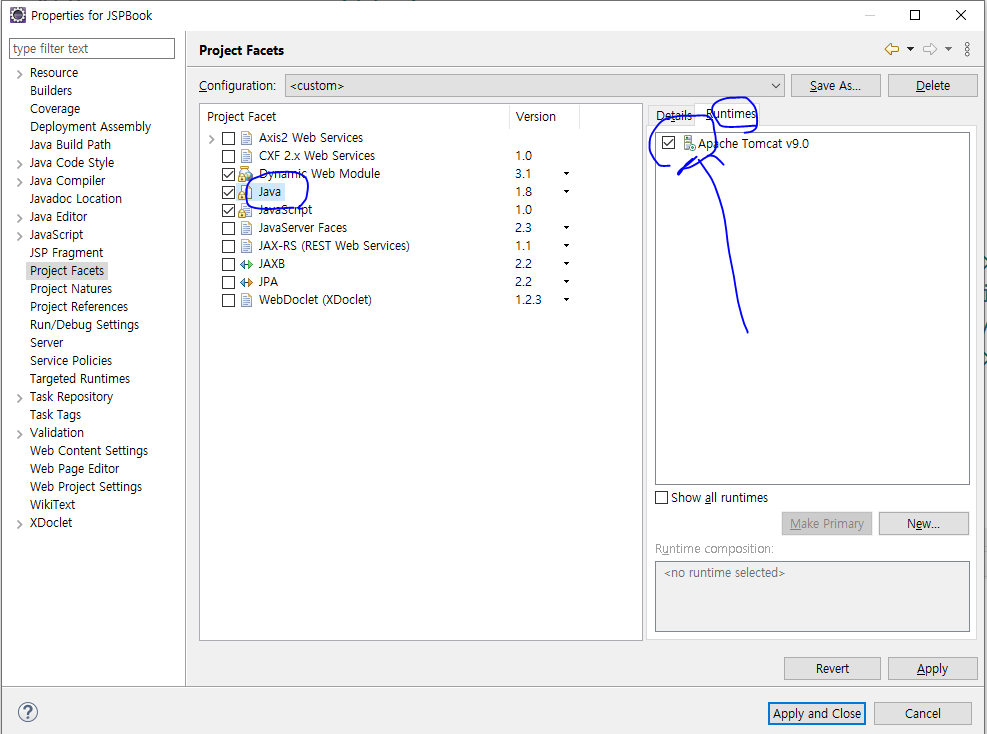Click the Version column header
This screenshot has height=734, width=987.
pos(543,116)
